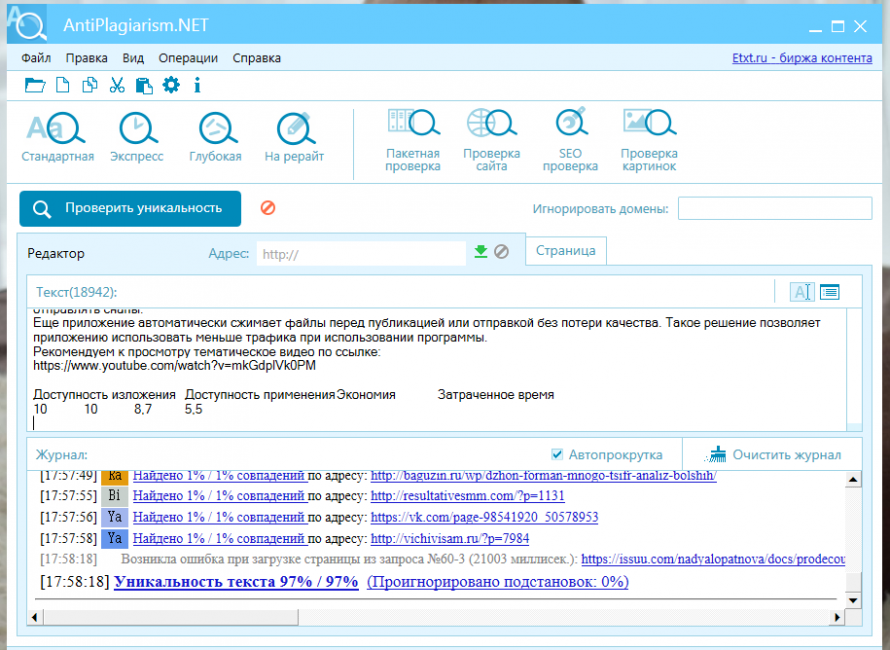This screenshot has width=890, height=650.
Task: Click journal horizontal scrollbar left arrow
Action: 35,617
